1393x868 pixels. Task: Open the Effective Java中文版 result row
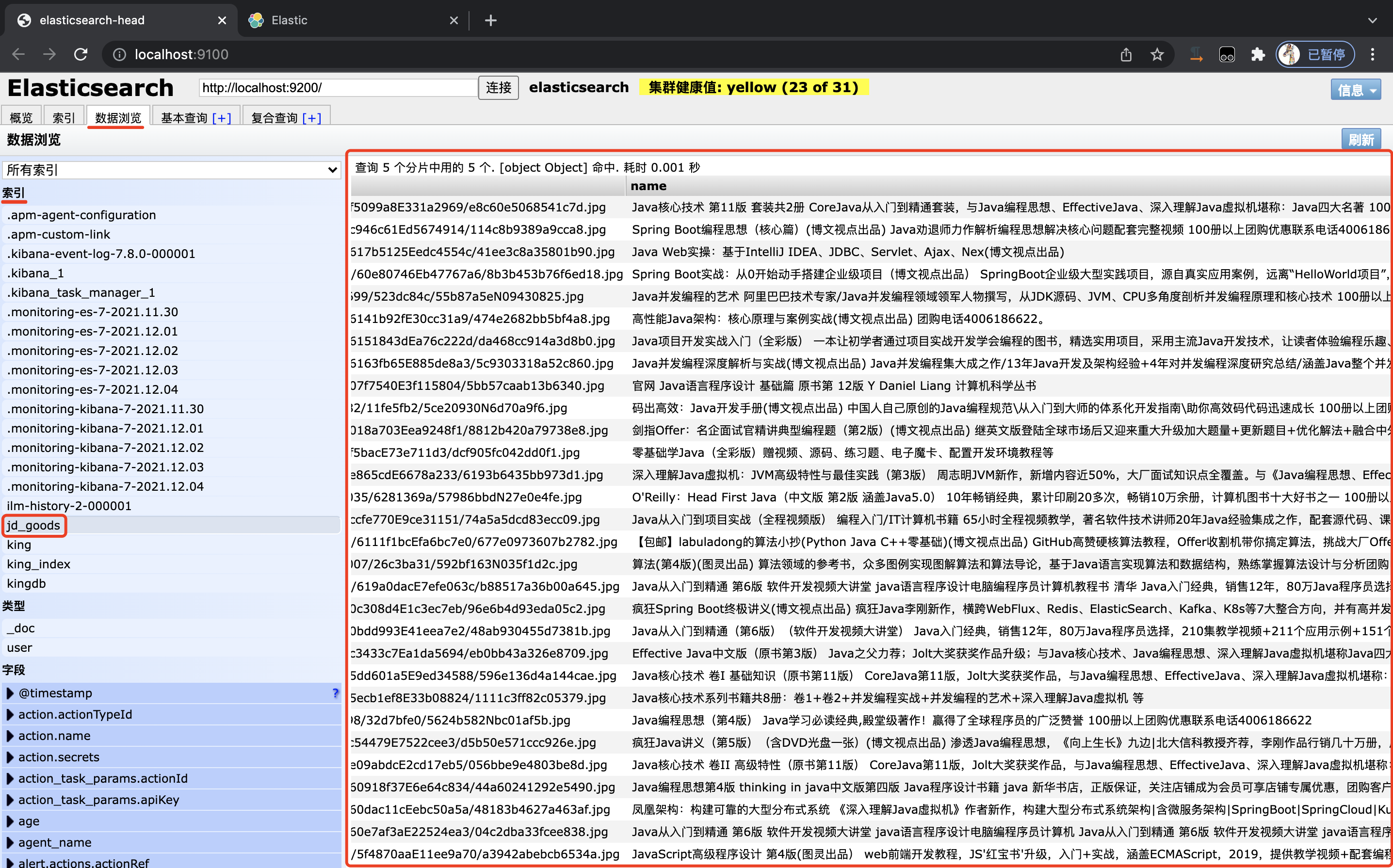(870, 653)
